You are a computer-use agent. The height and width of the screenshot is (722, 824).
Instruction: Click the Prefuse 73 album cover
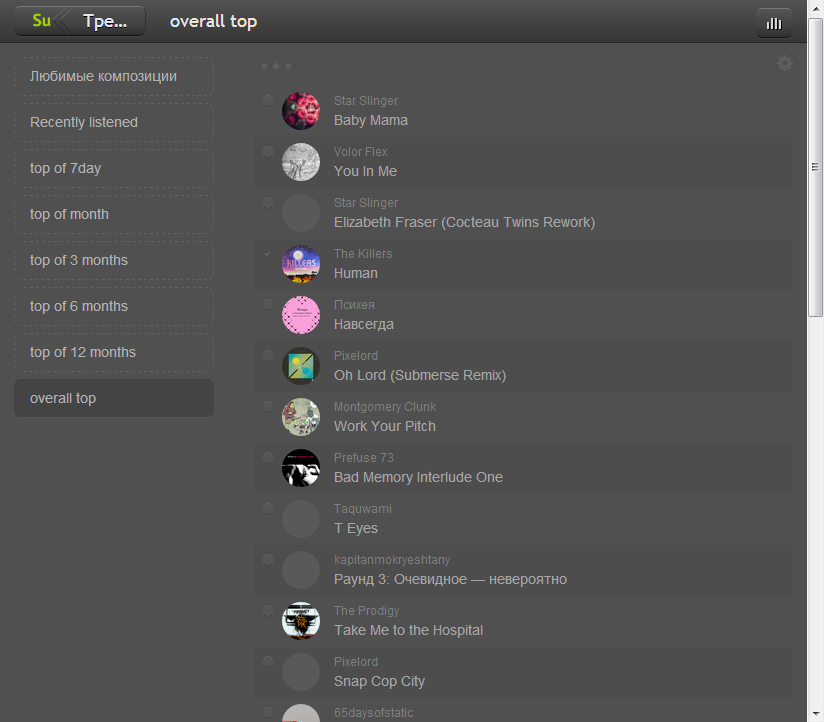click(301, 468)
